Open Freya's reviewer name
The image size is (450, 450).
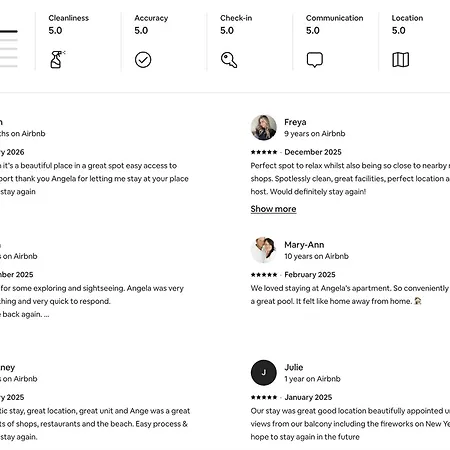pos(295,122)
